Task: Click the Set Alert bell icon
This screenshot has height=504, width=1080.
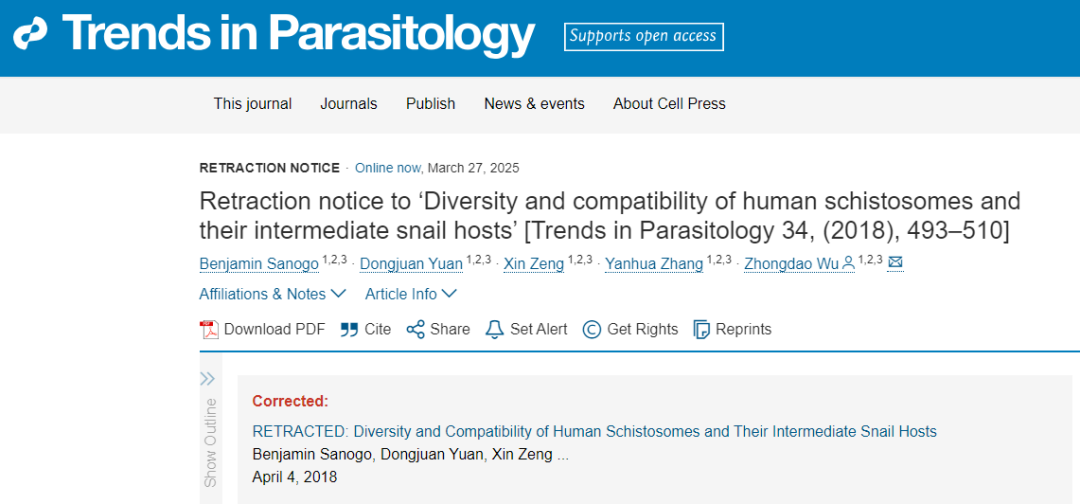Action: coord(495,330)
